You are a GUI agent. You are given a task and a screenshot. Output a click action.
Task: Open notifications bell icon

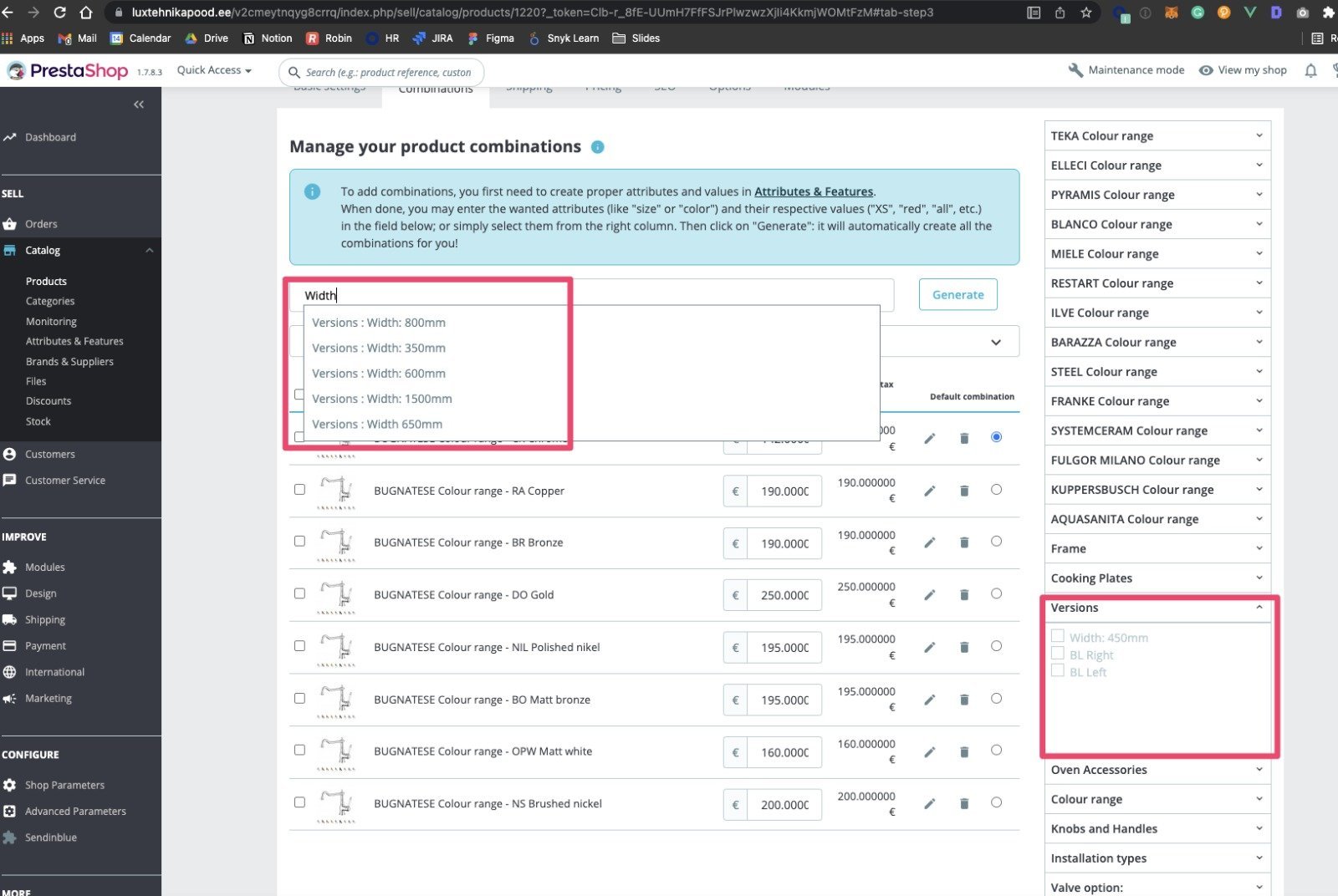[x=1310, y=71]
